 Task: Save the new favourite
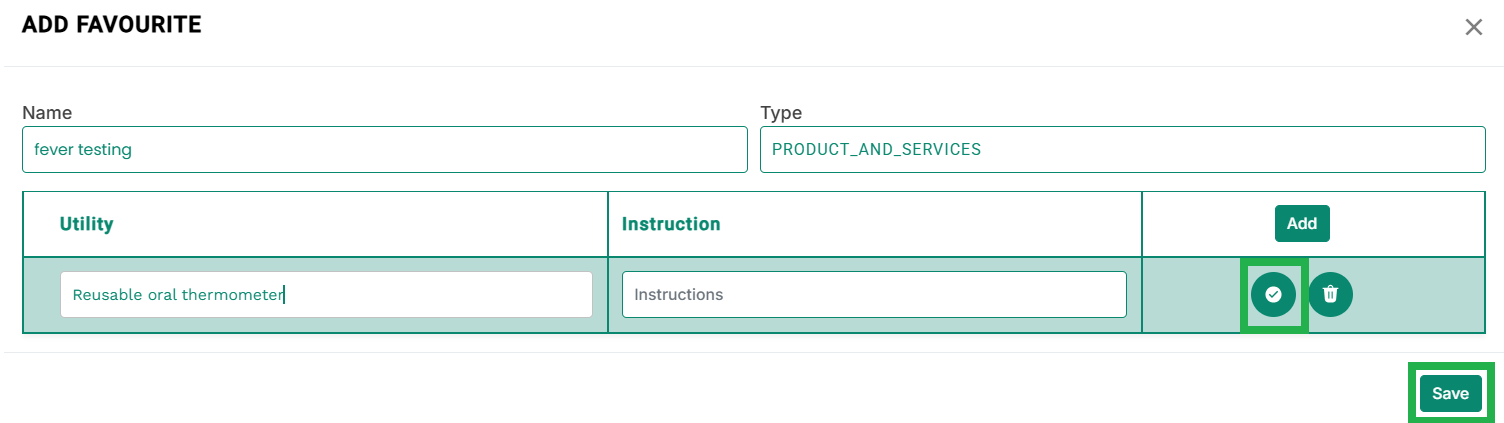(1450, 393)
